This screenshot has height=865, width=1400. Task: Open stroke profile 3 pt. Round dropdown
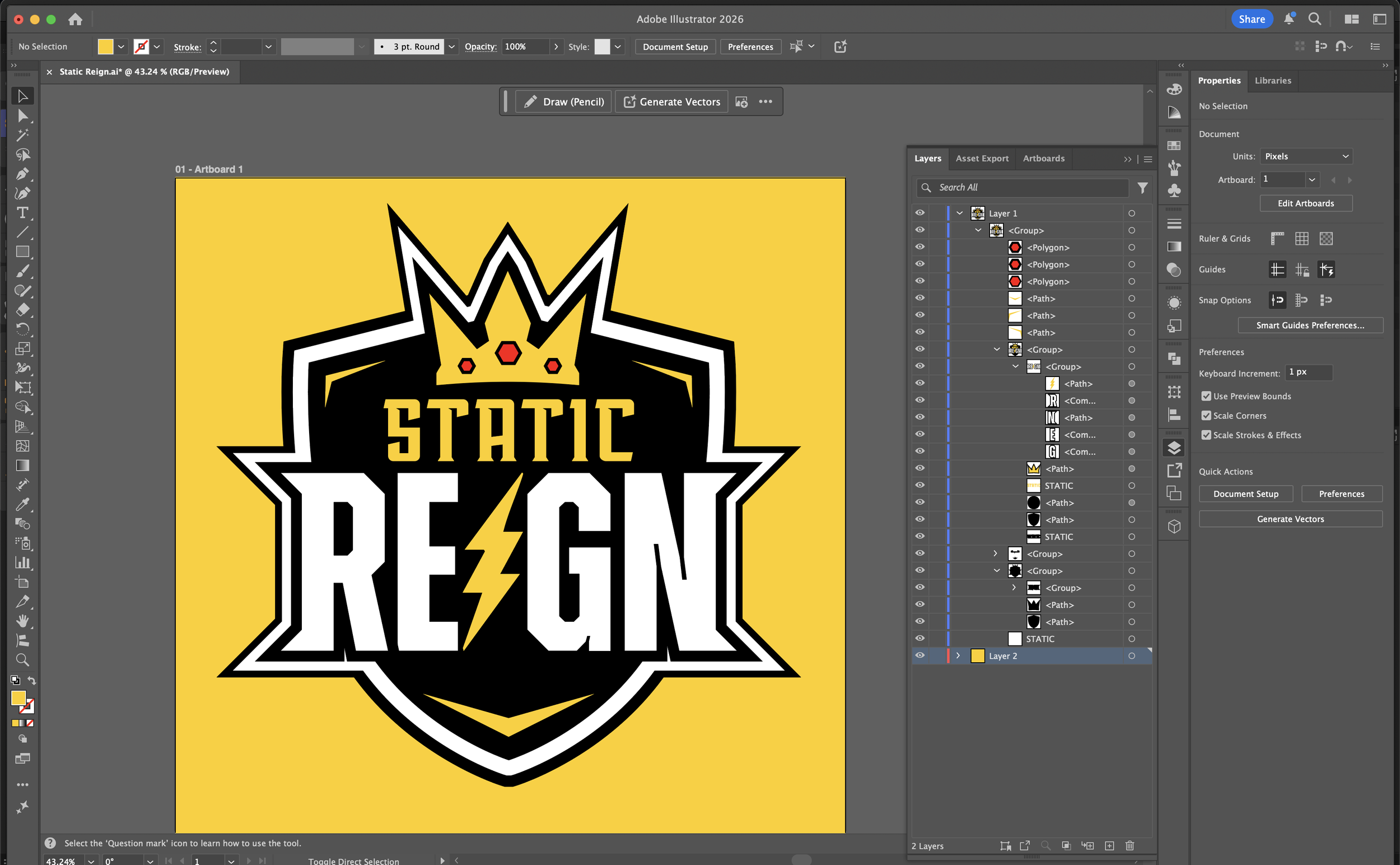point(452,47)
